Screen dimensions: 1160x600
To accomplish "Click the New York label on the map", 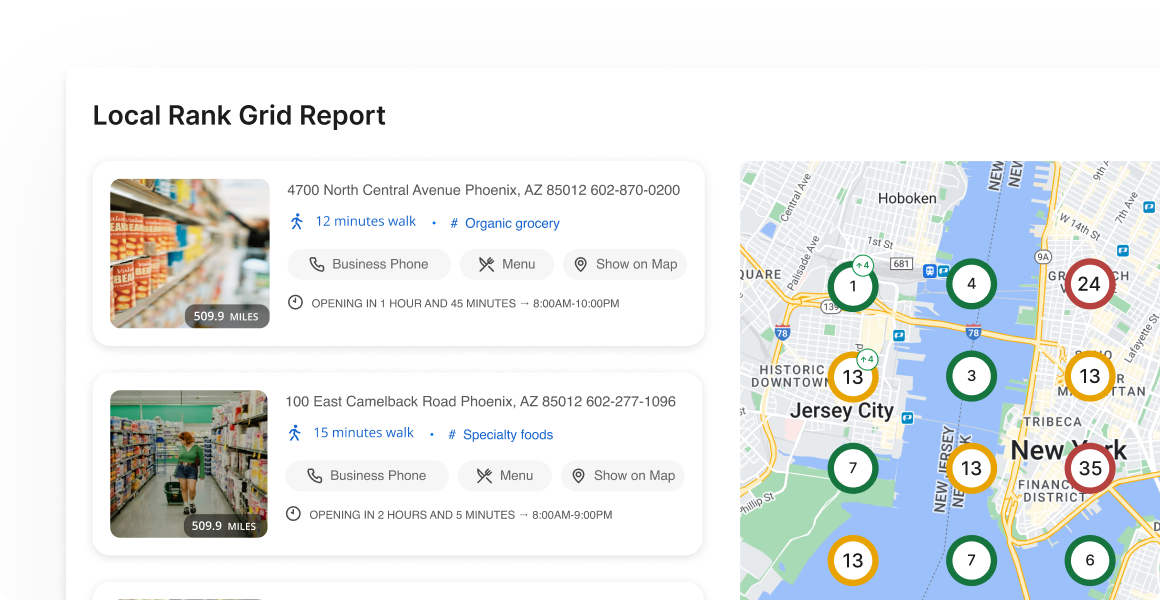I will coord(1068,450).
